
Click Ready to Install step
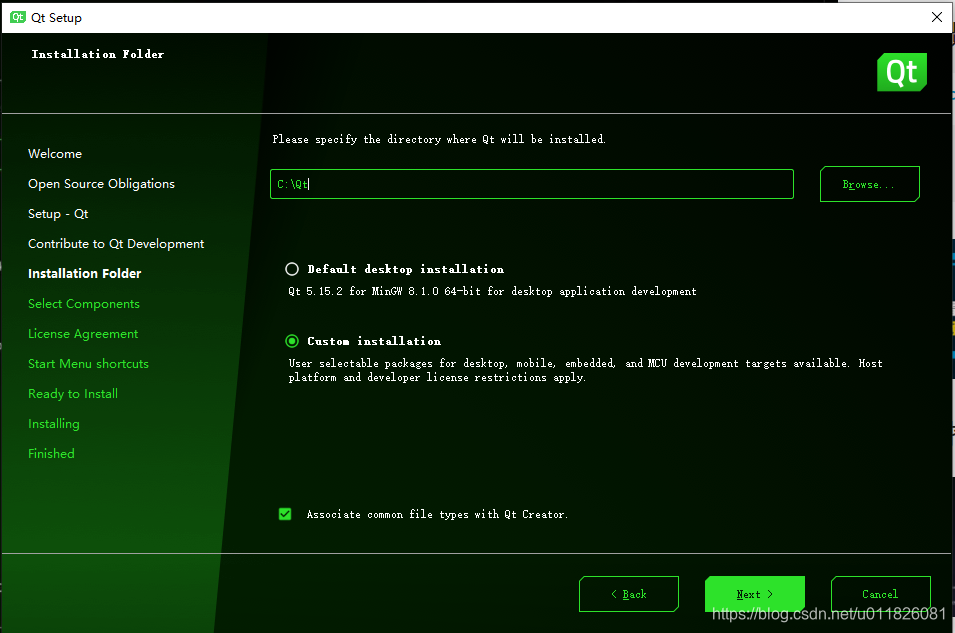[x=72, y=394]
